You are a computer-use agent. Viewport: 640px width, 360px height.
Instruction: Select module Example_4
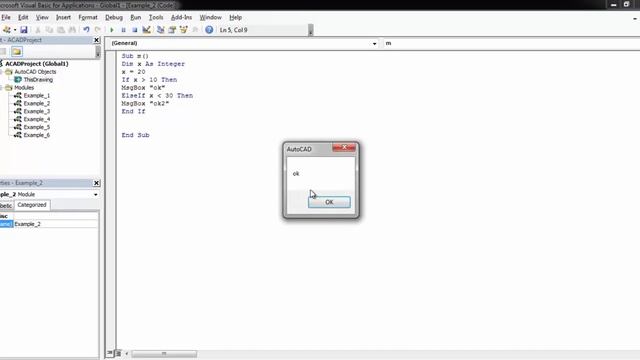pyautogui.click(x=36, y=119)
